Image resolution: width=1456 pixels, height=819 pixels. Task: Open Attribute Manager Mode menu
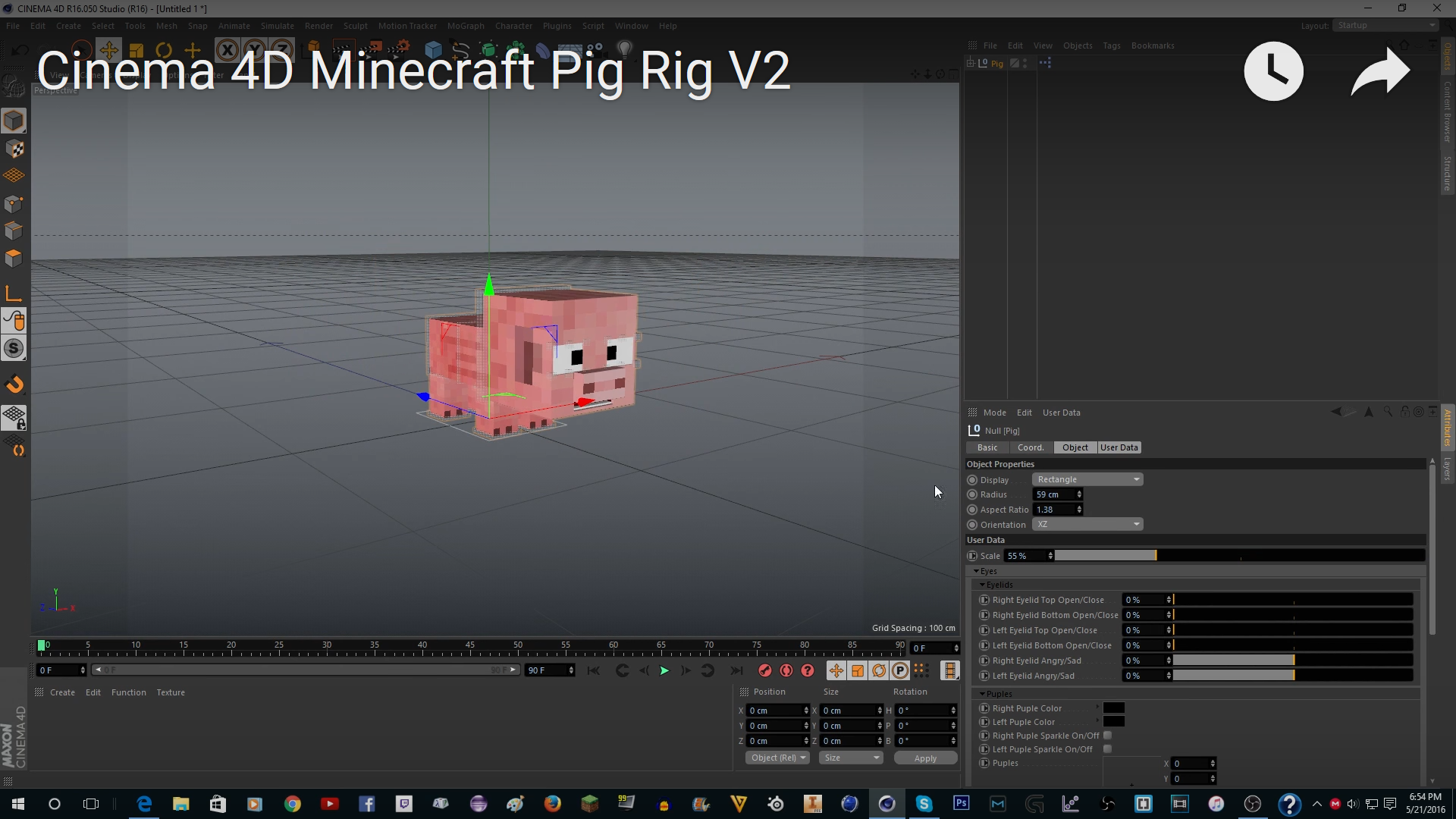click(994, 413)
